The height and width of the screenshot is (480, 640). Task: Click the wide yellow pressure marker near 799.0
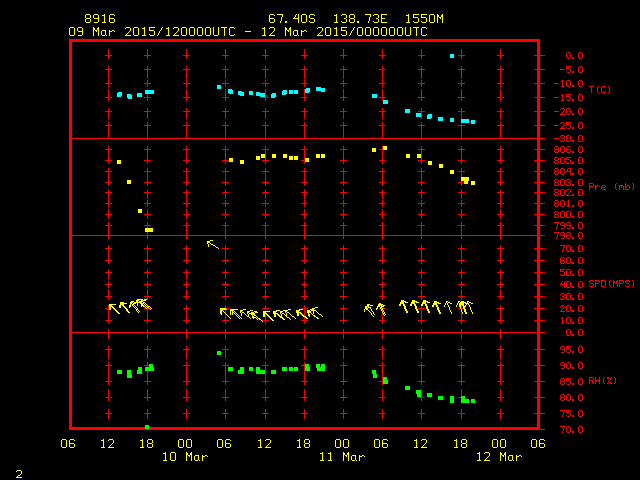point(149,230)
